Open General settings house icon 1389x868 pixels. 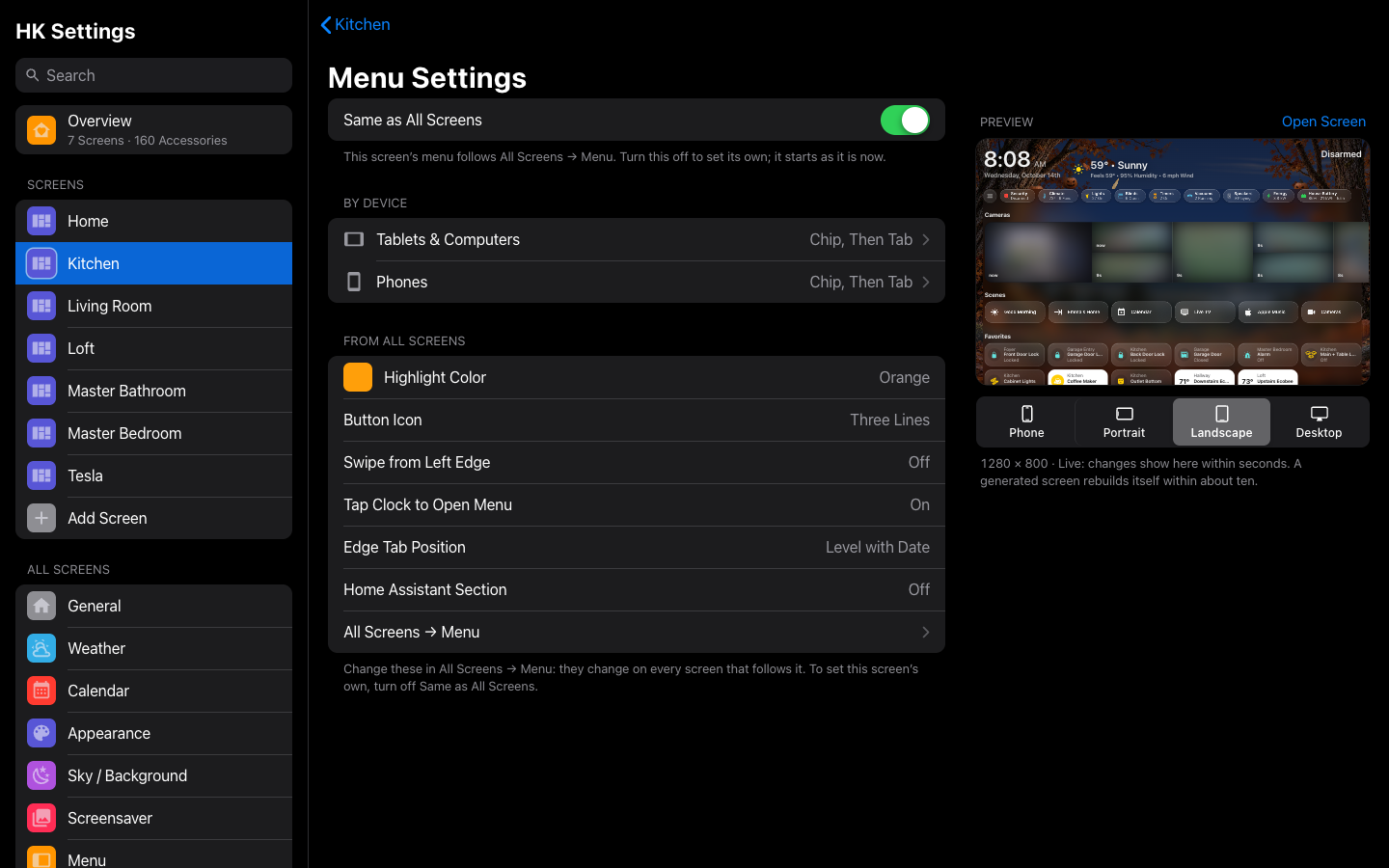41,606
